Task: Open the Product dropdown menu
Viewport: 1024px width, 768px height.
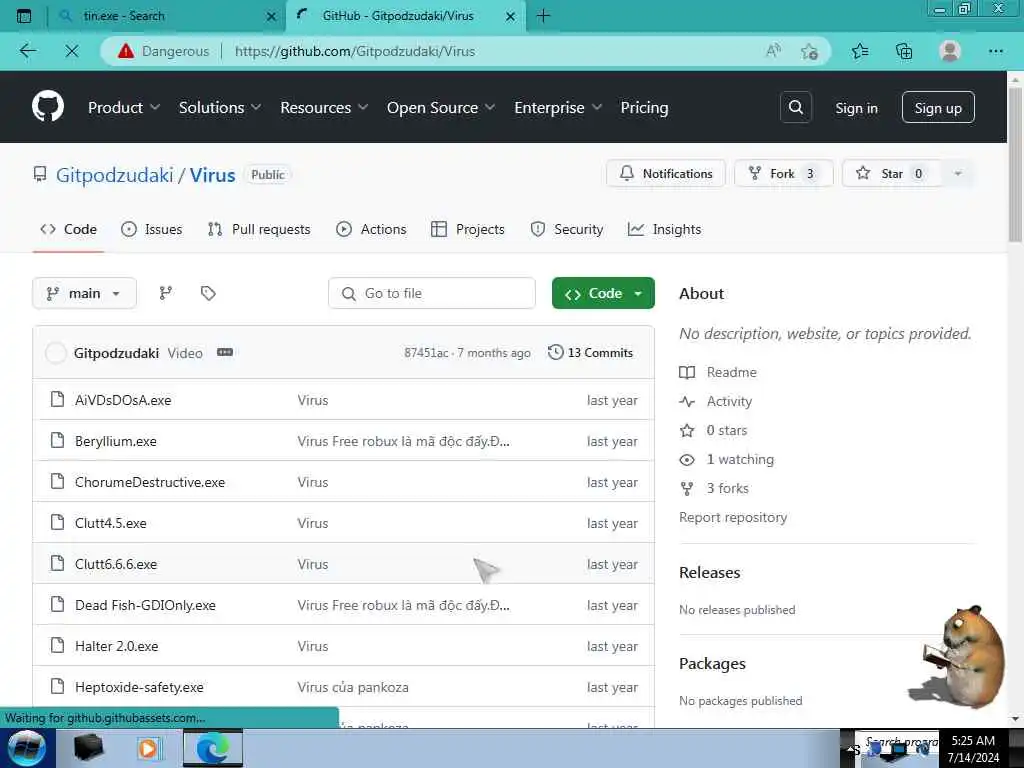Action: [x=123, y=108]
